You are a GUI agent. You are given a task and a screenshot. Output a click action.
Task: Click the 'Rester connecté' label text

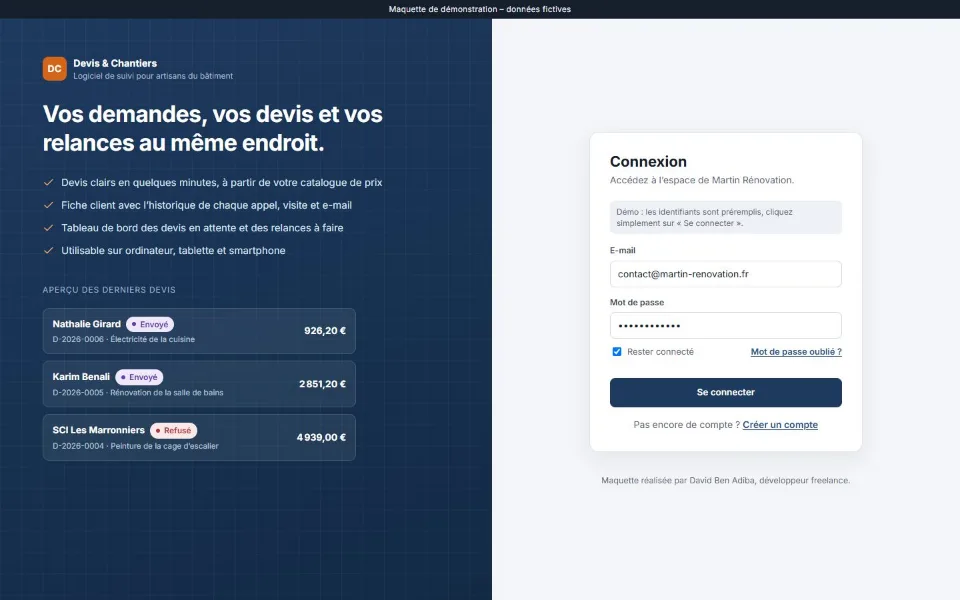pos(660,351)
